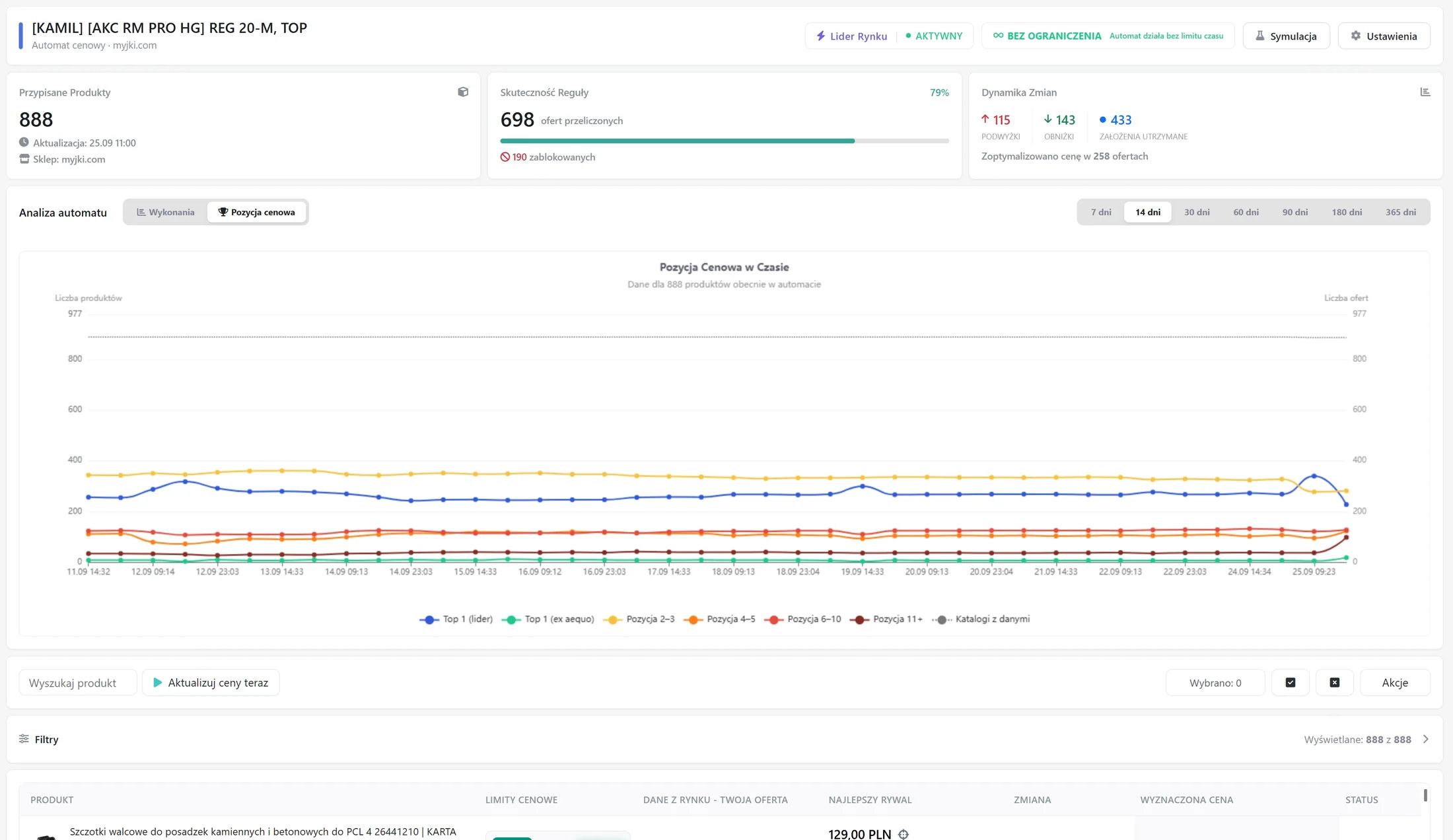
Task: Click the clock icon by Aktualizacja
Action: pos(24,142)
